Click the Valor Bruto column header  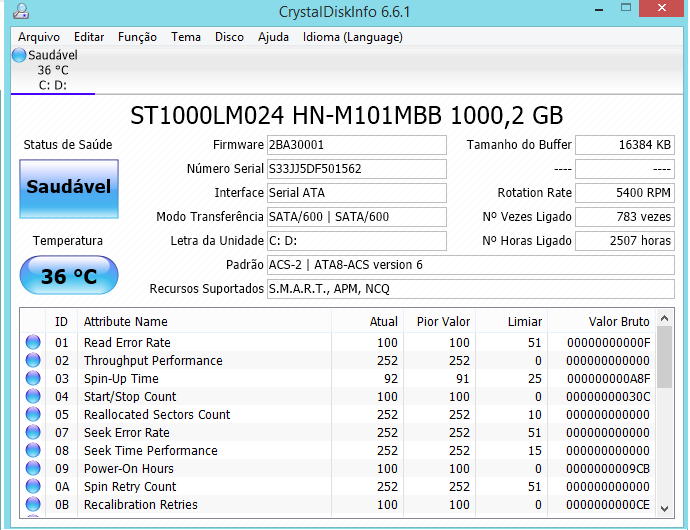[602, 322]
